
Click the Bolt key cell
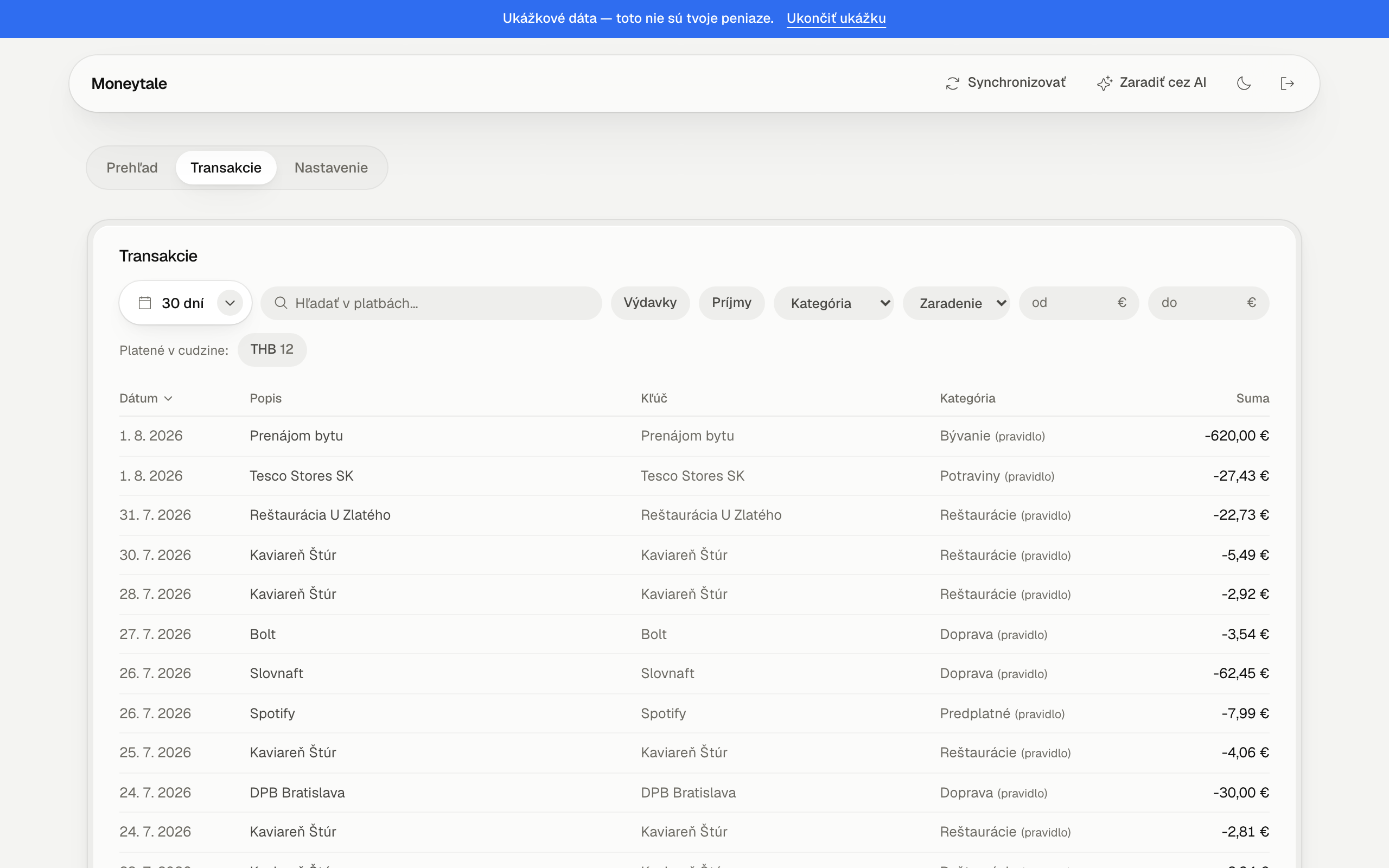click(653, 634)
